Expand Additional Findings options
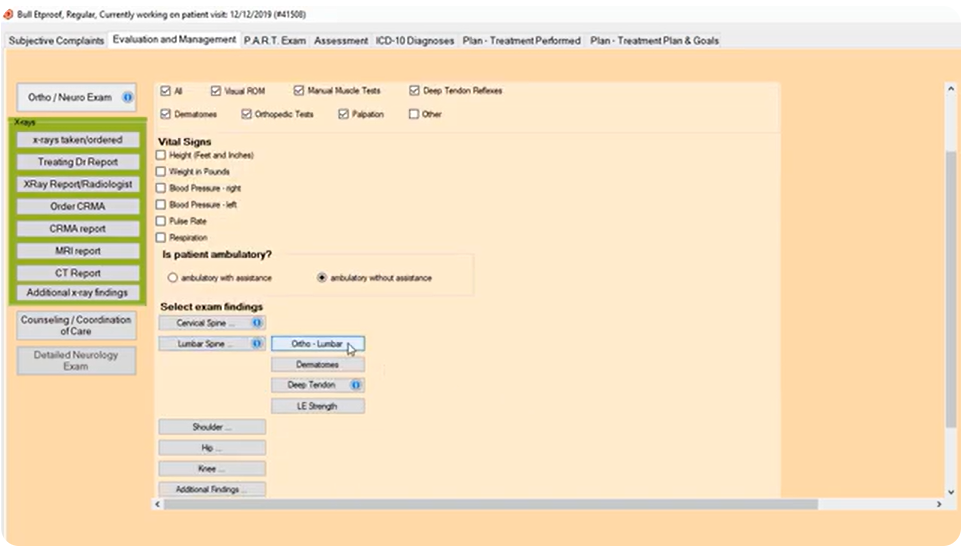This screenshot has height=550, width=966. coord(212,489)
